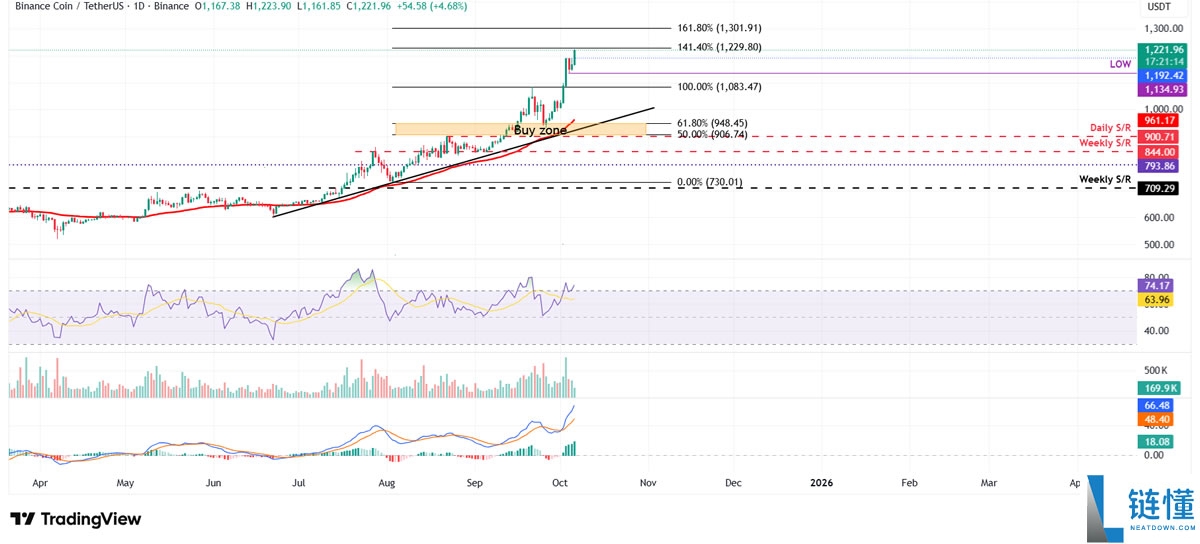The width and height of the screenshot is (1200, 544).
Task: Click the Oct date on the time axis
Action: tap(562, 482)
